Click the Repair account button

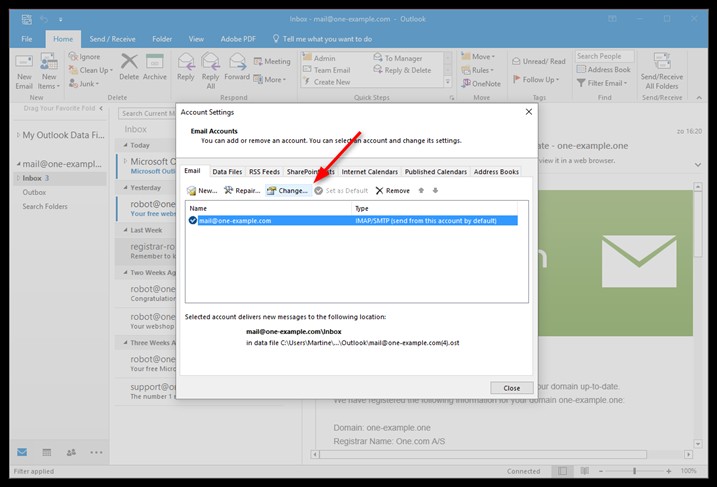coord(242,191)
